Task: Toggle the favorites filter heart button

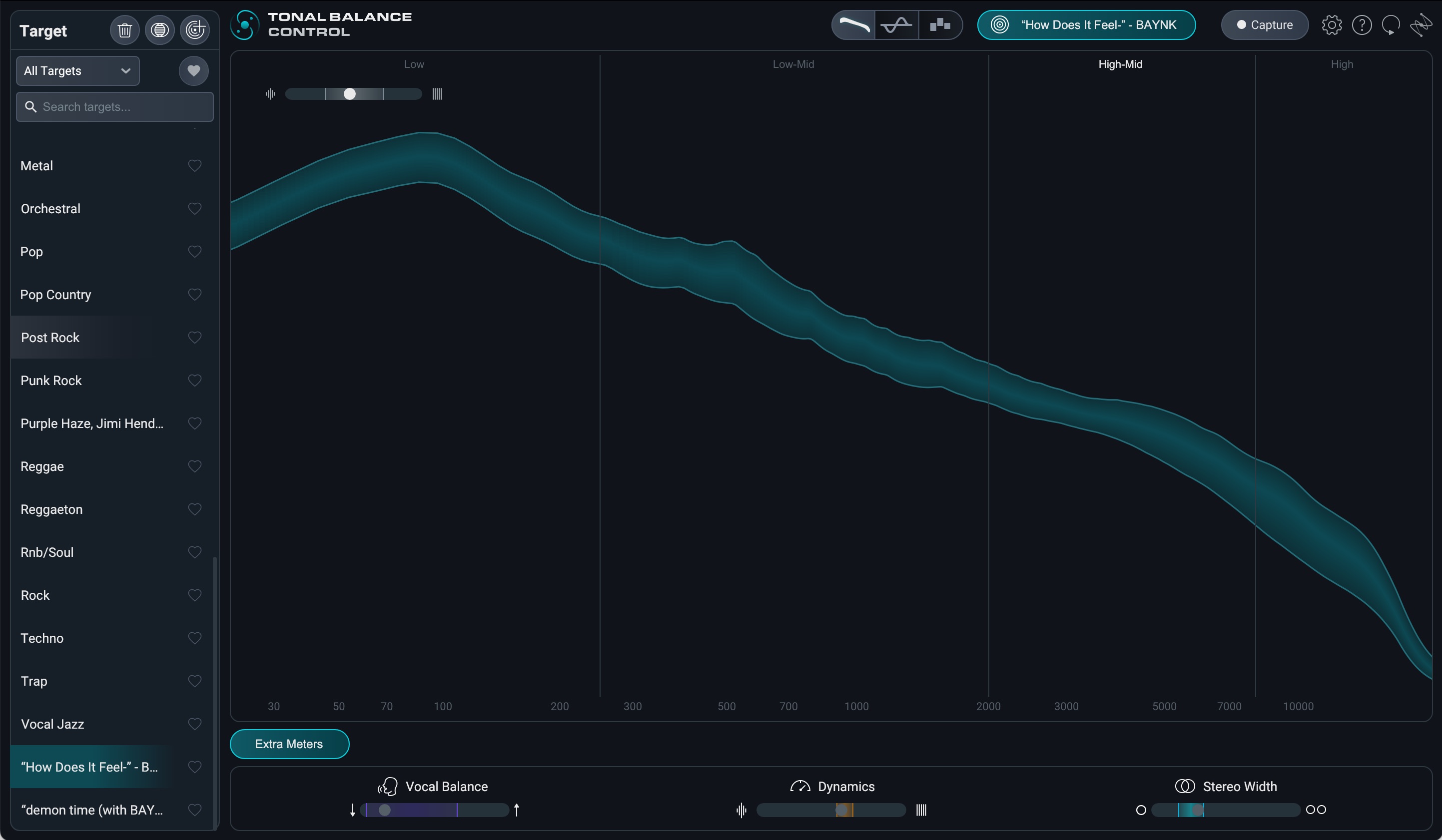Action: [x=193, y=71]
